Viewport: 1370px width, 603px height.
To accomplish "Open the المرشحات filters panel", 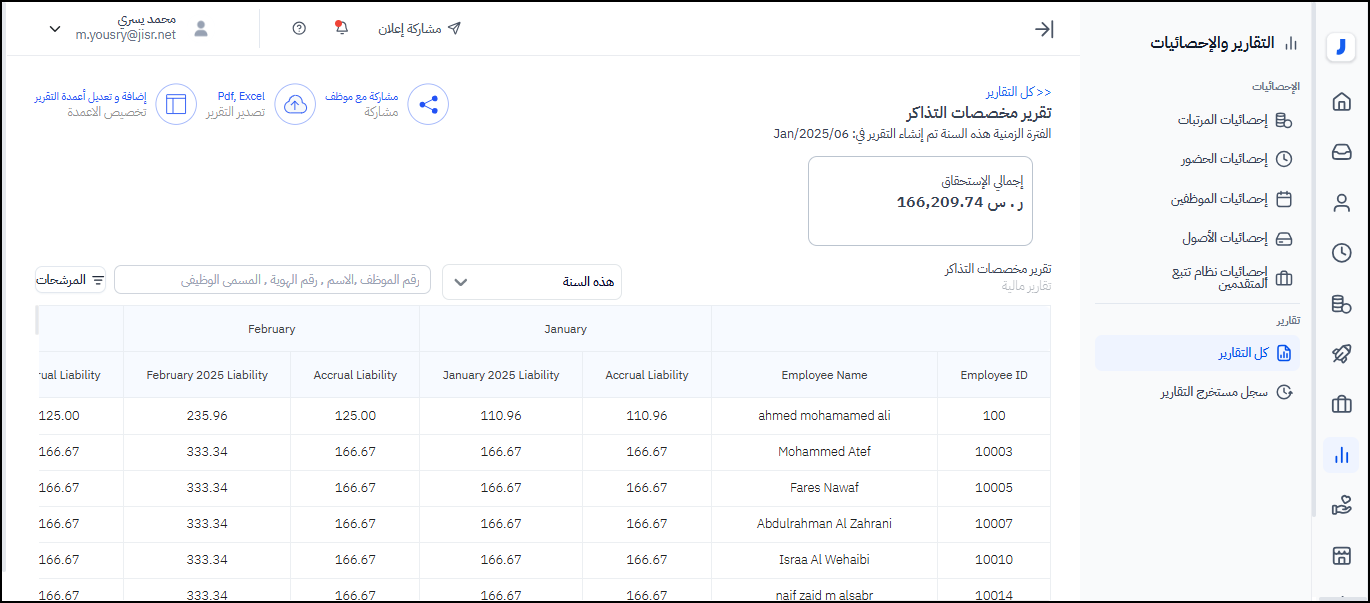I will click(x=70, y=280).
